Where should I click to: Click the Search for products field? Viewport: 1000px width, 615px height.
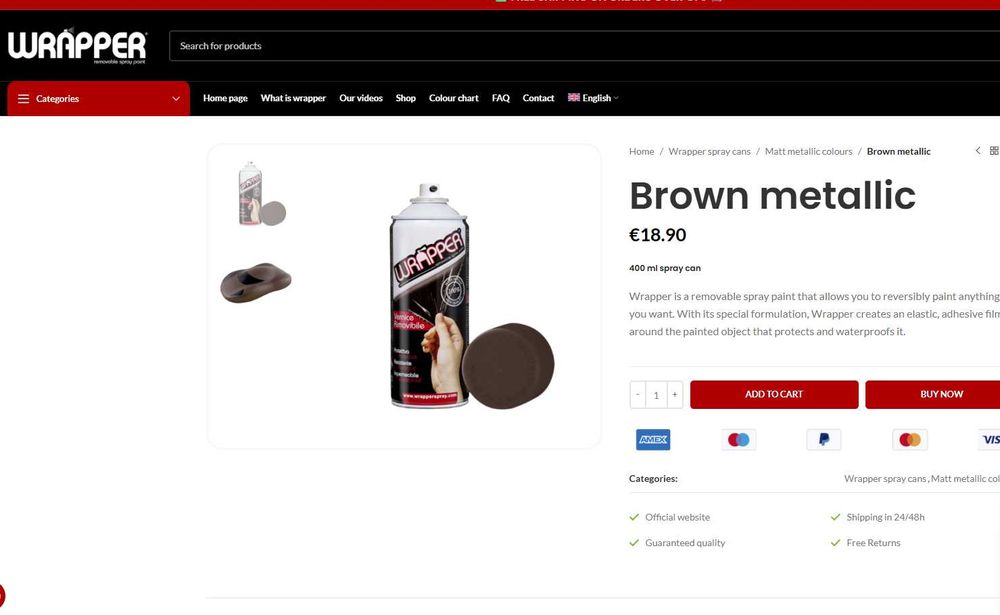click(x=584, y=46)
